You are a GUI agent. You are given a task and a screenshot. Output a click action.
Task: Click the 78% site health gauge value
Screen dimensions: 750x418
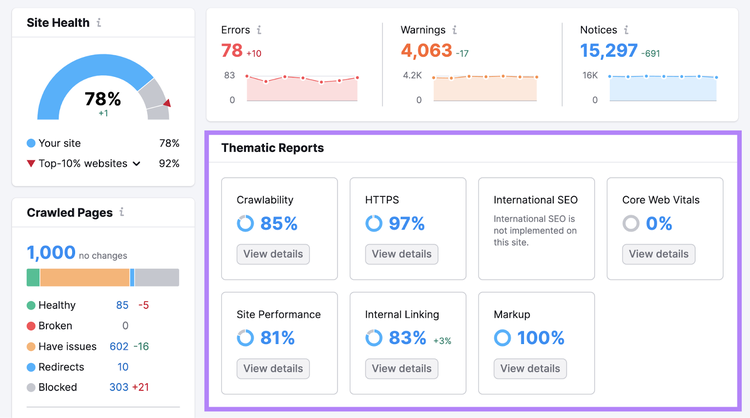103,99
